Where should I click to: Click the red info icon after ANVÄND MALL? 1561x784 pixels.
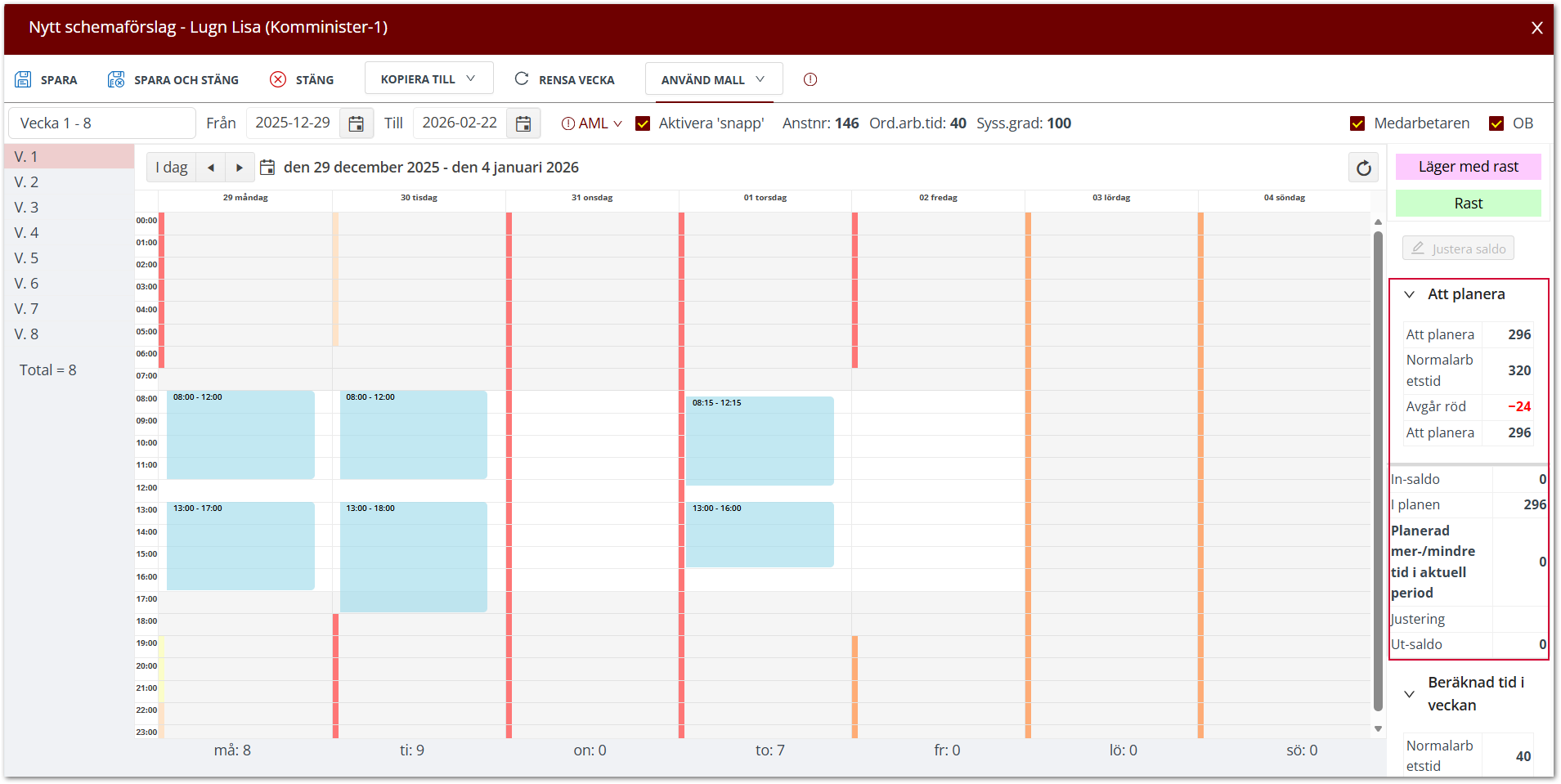810,79
